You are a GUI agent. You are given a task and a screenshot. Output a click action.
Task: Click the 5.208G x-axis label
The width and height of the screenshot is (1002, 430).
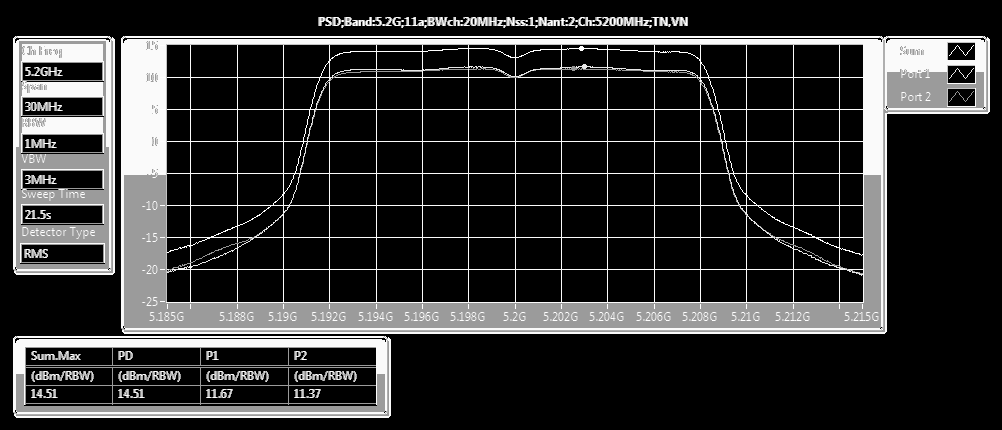coord(700,317)
